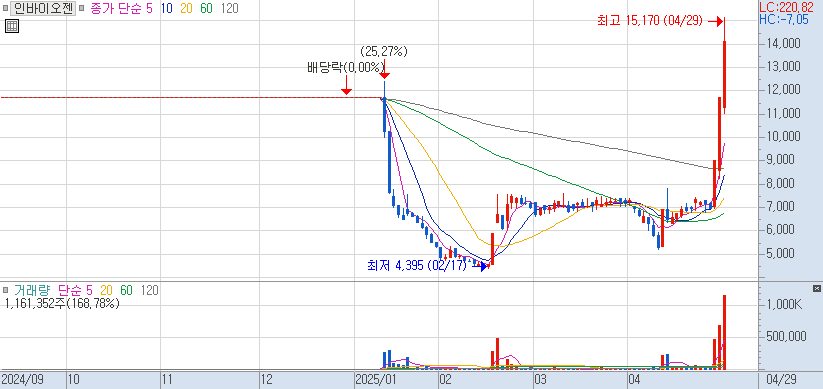Toggle the small square before 인바이오젠
The image size is (823, 389).
click(5, 9)
